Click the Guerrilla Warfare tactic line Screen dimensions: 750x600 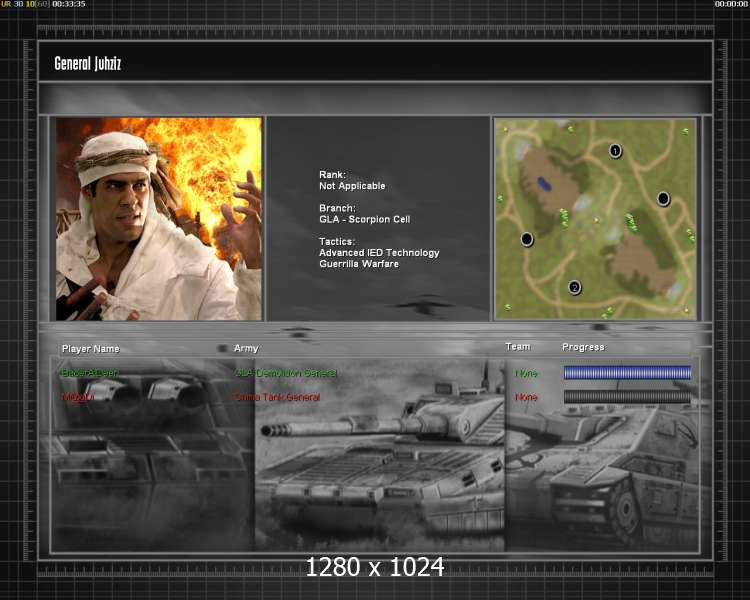pyautogui.click(x=359, y=264)
